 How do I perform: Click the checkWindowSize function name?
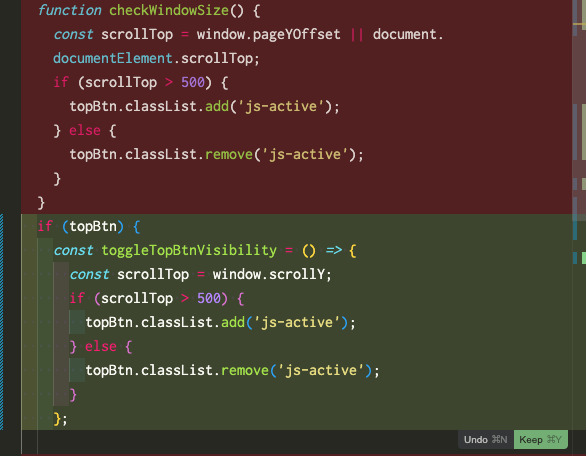tap(169, 10)
